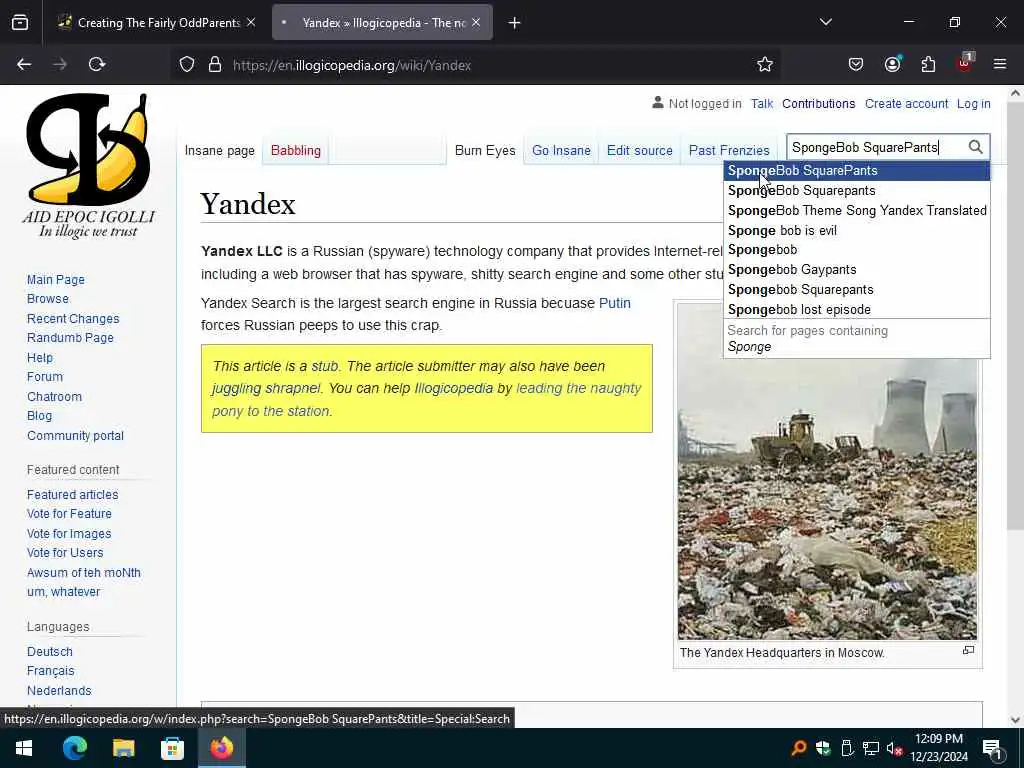The image size is (1024, 768).
Task: Bookmark this page with the star
Action: pos(765,65)
